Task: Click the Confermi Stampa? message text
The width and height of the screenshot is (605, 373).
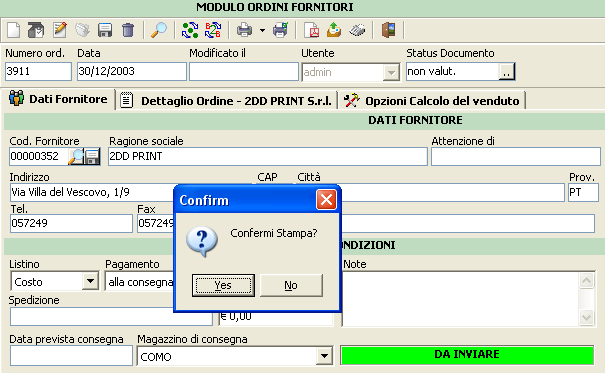Action: tap(274, 233)
